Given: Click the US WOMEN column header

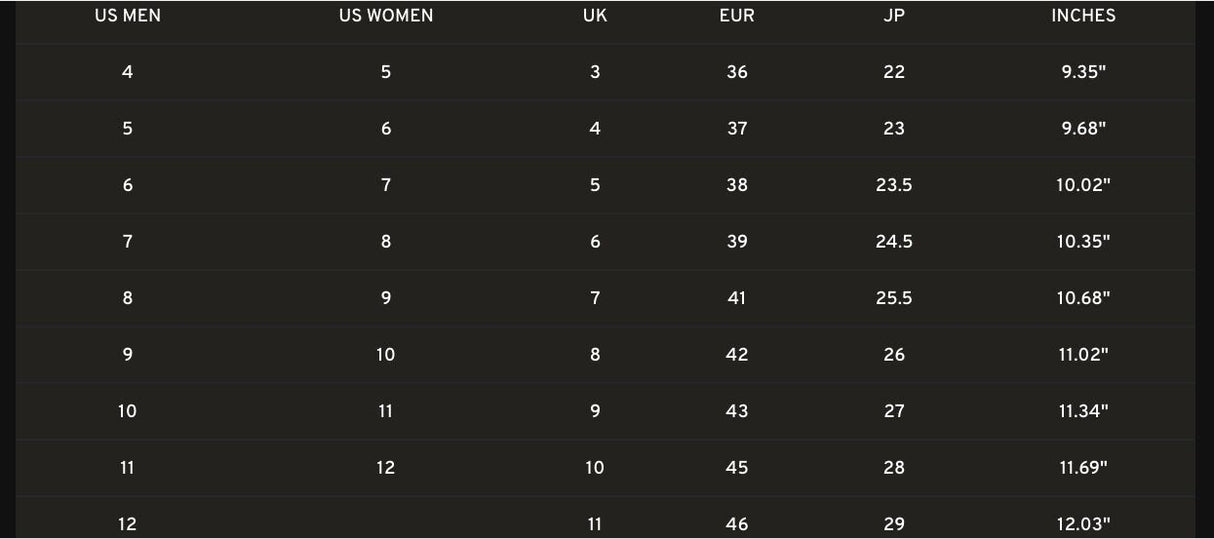Looking at the screenshot, I should point(386,16).
